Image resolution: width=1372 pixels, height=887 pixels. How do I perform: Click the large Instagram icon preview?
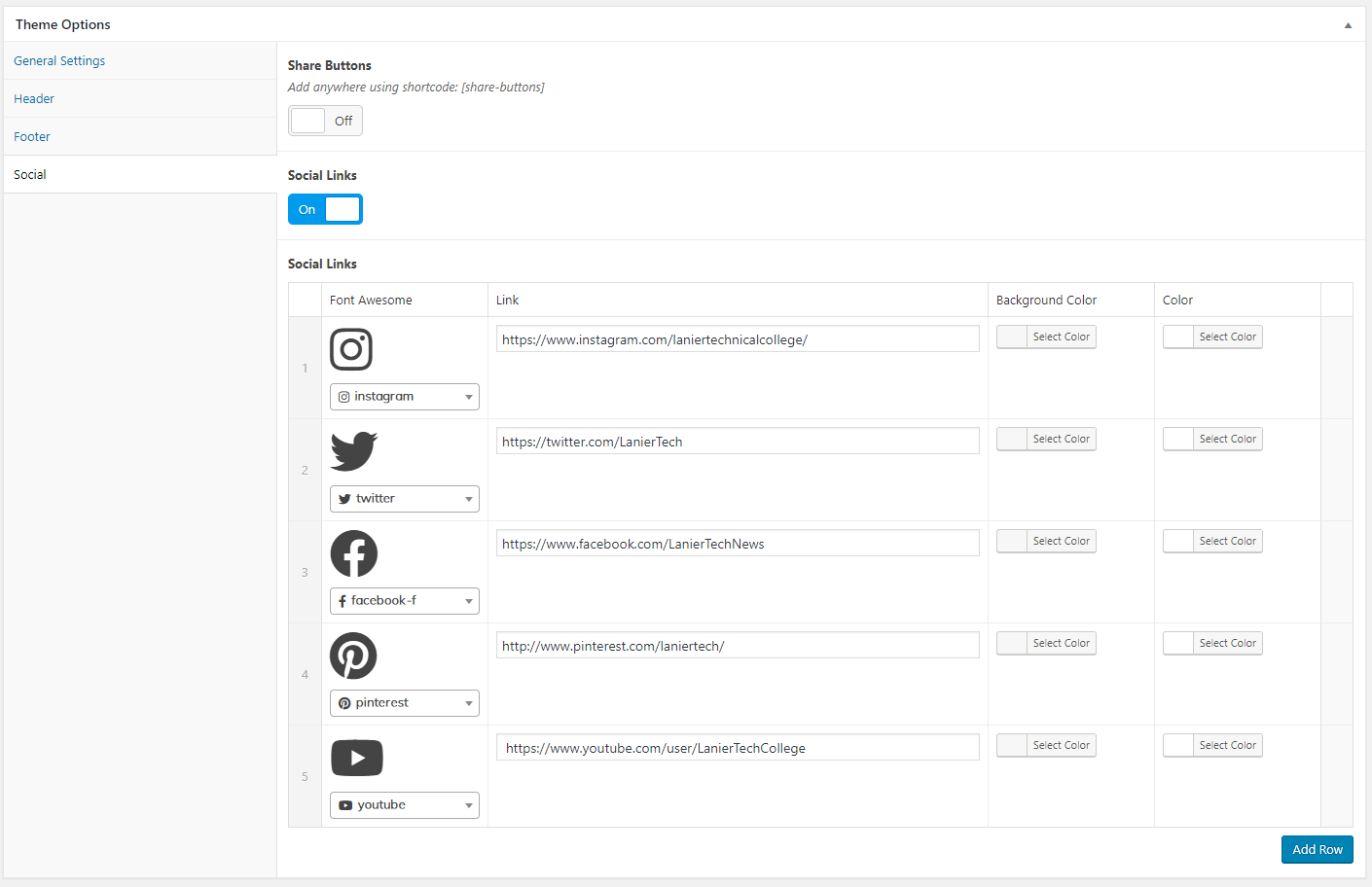click(351, 349)
